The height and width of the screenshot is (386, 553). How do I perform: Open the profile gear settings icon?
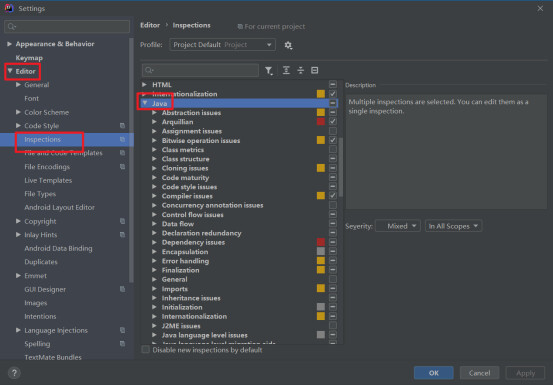[x=288, y=45]
